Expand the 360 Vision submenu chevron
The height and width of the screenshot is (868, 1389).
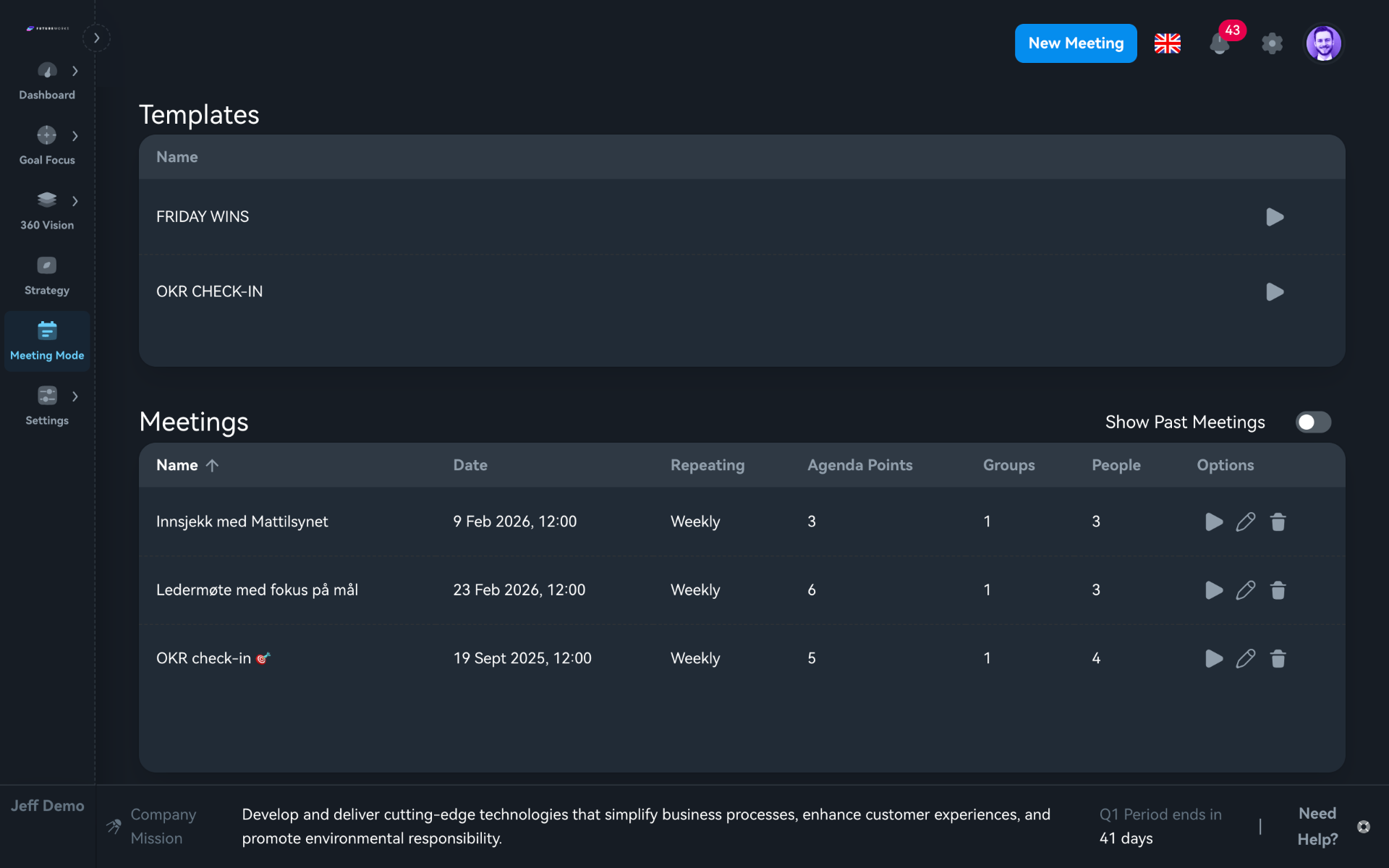(x=75, y=201)
